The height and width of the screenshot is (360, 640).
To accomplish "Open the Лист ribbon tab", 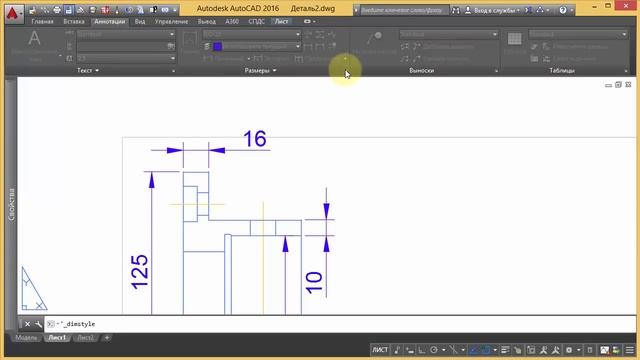I will pos(282,22).
